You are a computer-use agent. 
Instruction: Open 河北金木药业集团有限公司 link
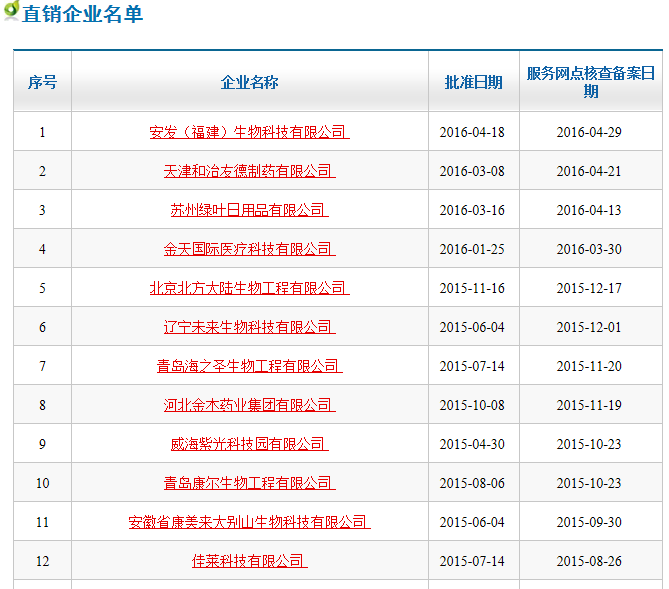point(250,405)
